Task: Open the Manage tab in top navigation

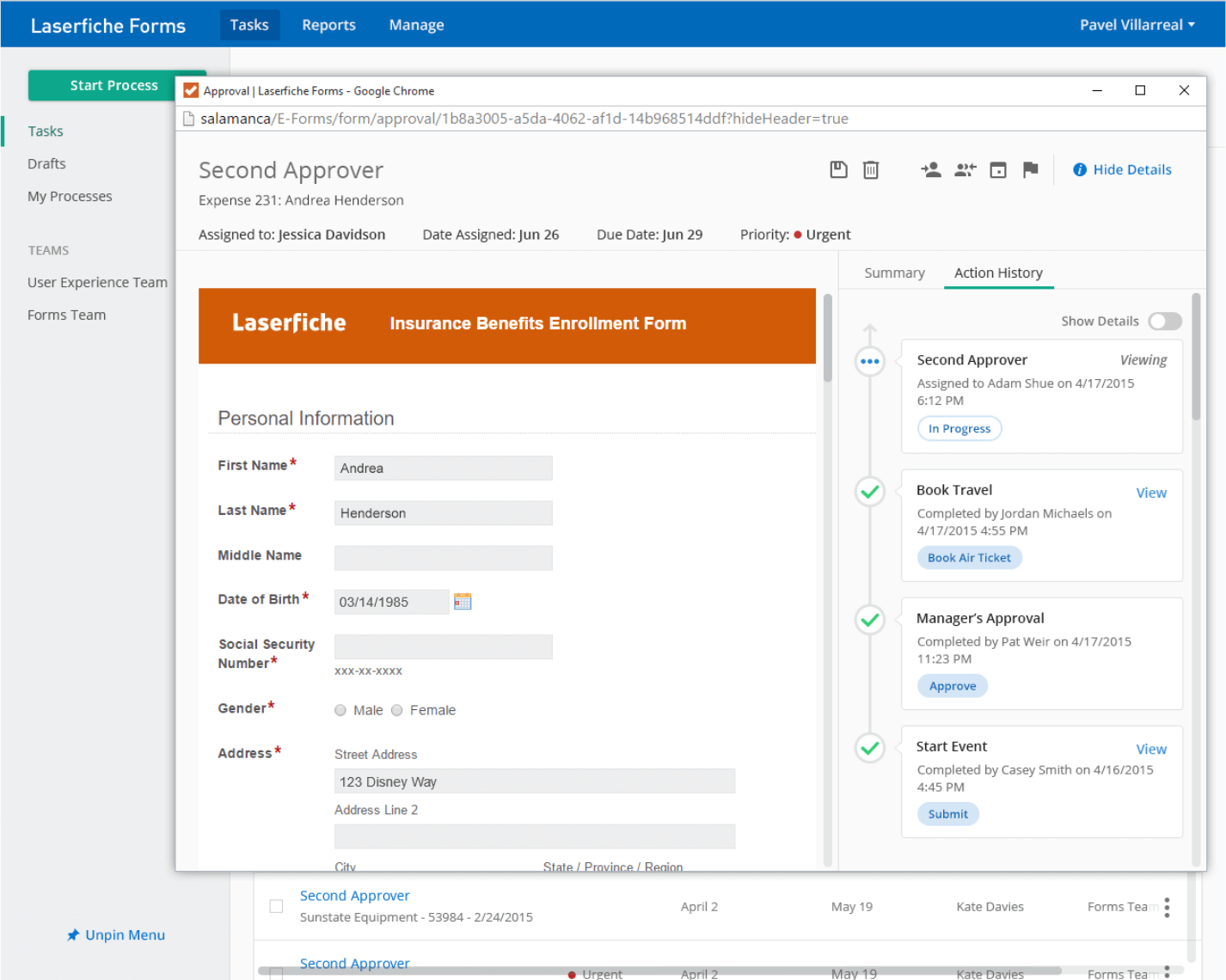Action: pyautogui.click(x=416, y=25)
